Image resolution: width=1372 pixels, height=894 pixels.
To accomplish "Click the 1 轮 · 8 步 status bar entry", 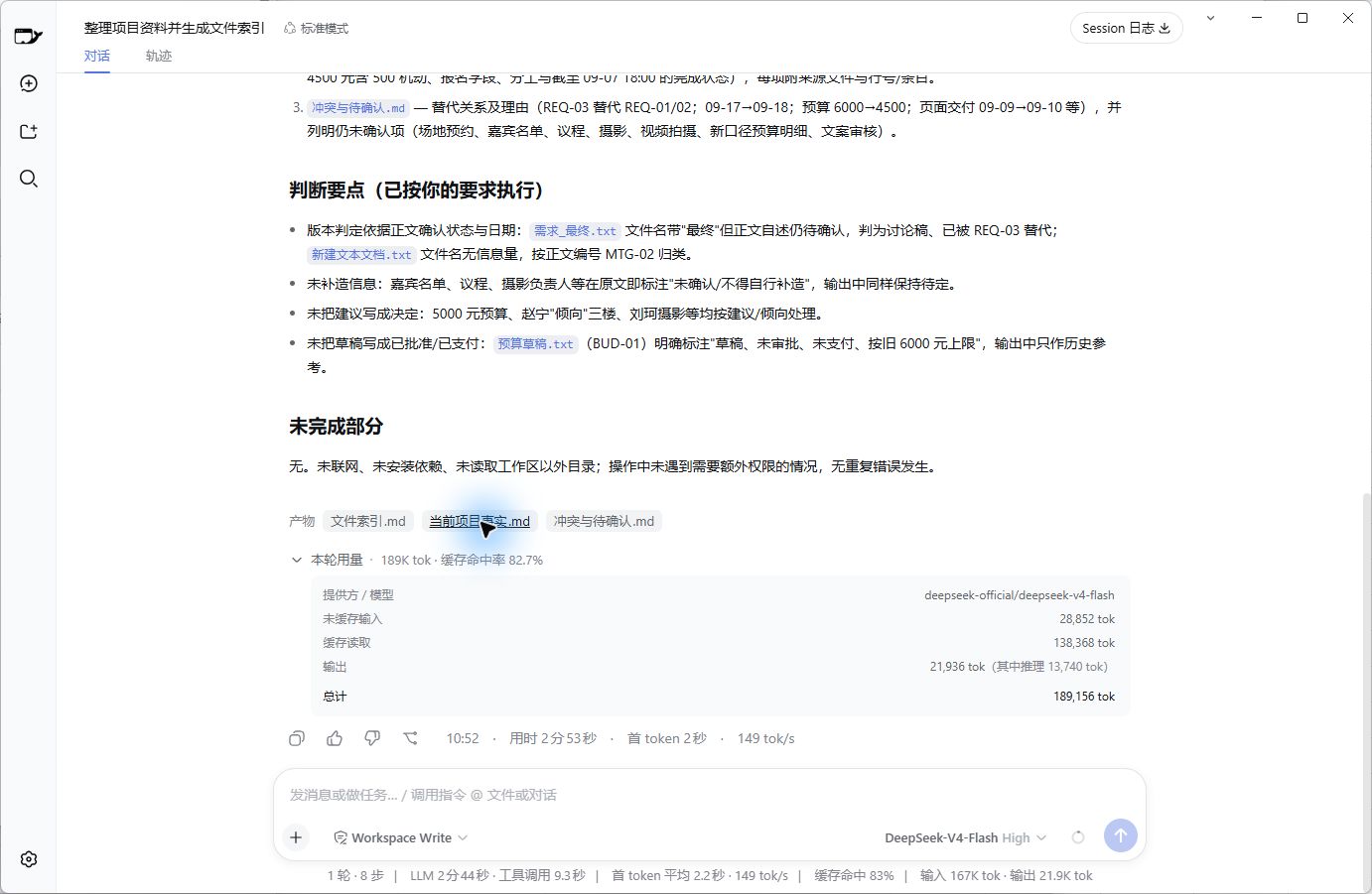I will point(355,875).
